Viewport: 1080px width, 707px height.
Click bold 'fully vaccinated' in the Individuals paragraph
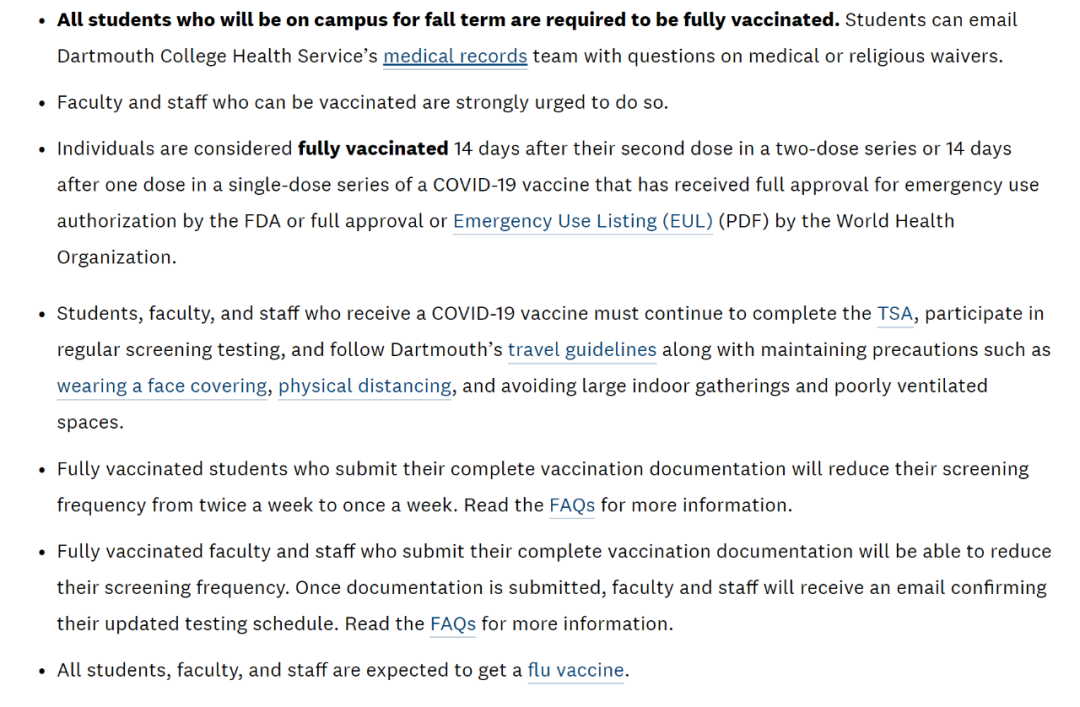pyautogui.click(x=372, y=149)
